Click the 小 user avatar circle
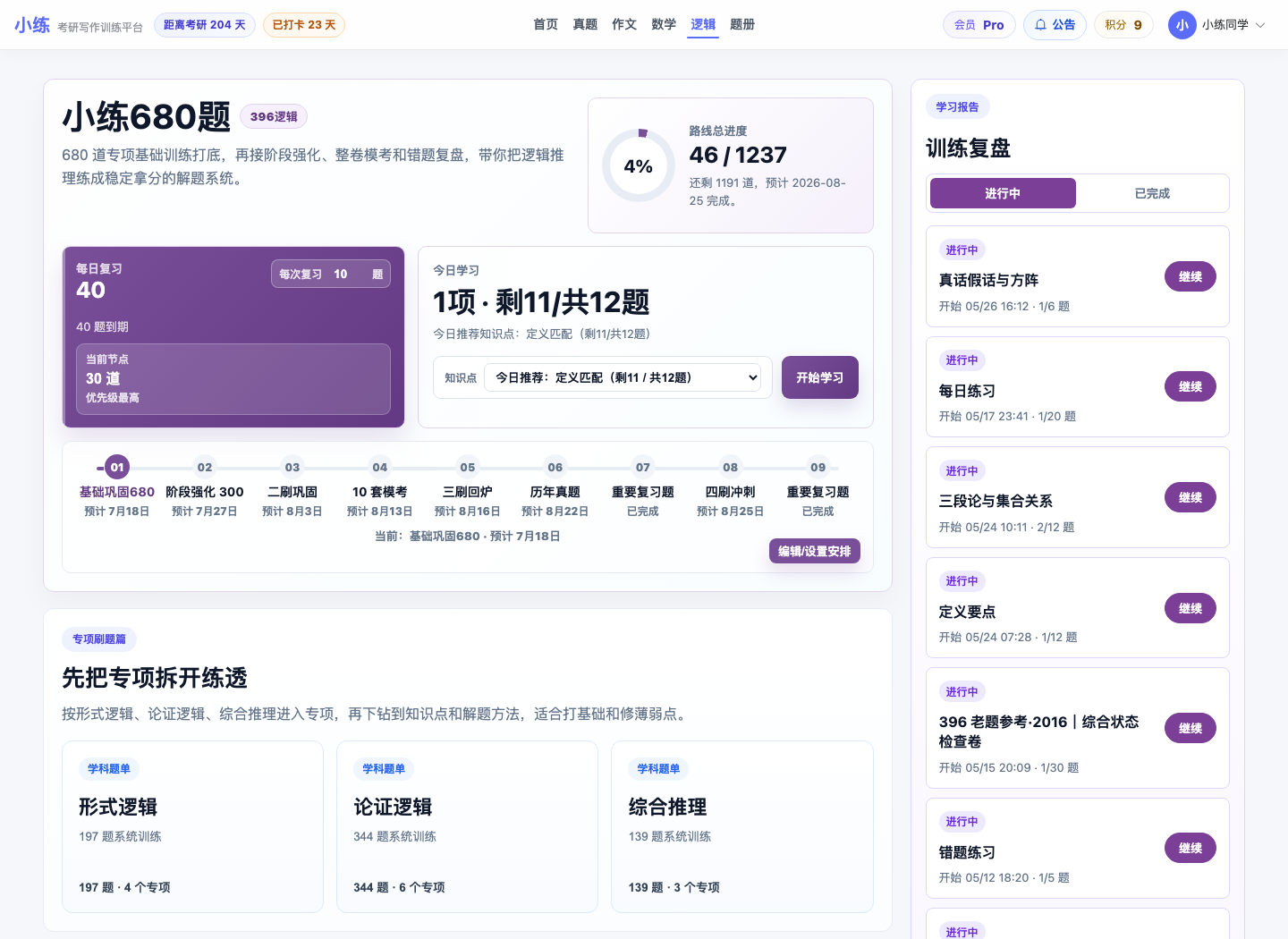 coord(1182,25)
